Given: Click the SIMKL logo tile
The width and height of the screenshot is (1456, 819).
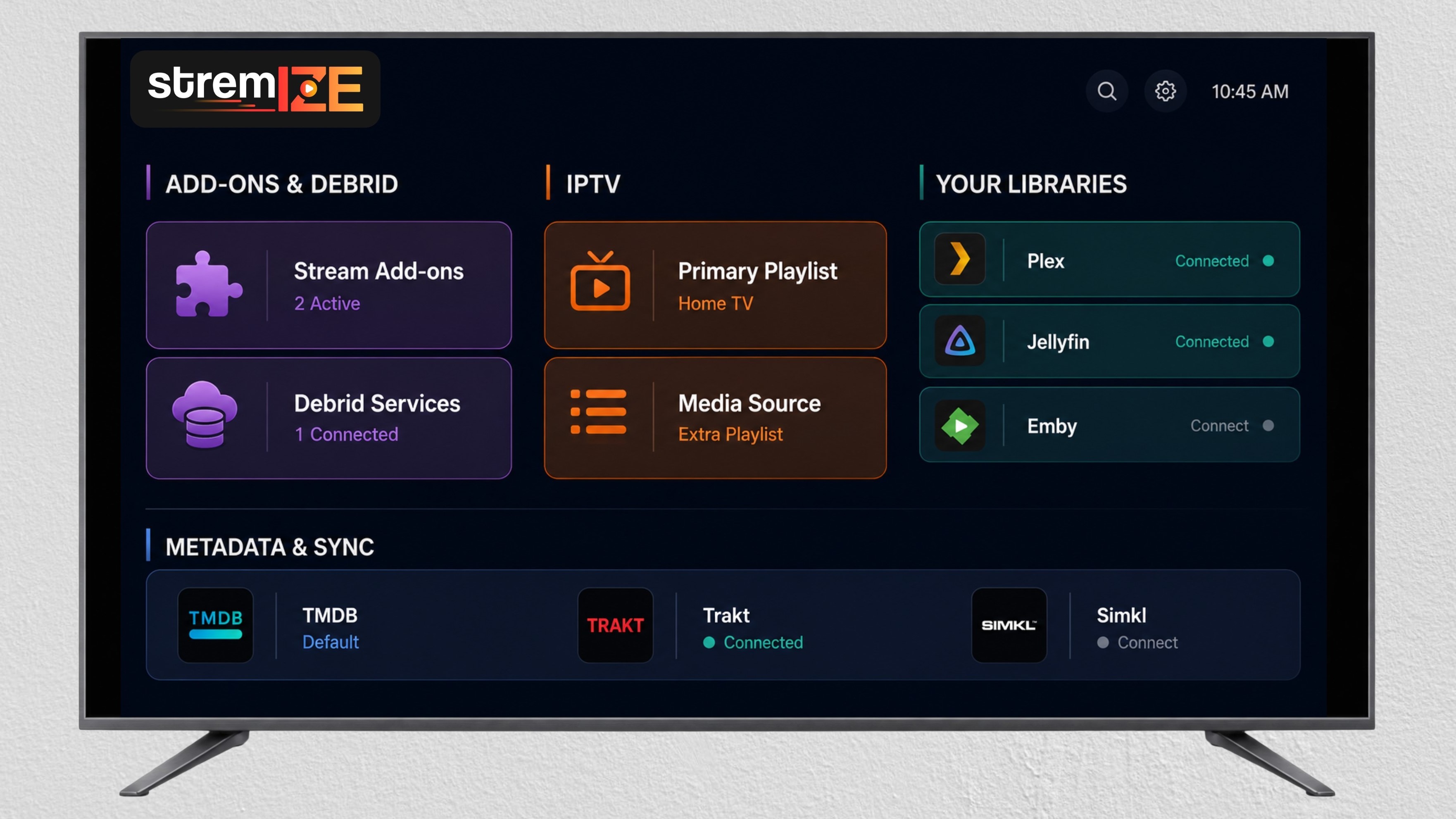Looking at the screenshot, I should (x=1009, y=625).
